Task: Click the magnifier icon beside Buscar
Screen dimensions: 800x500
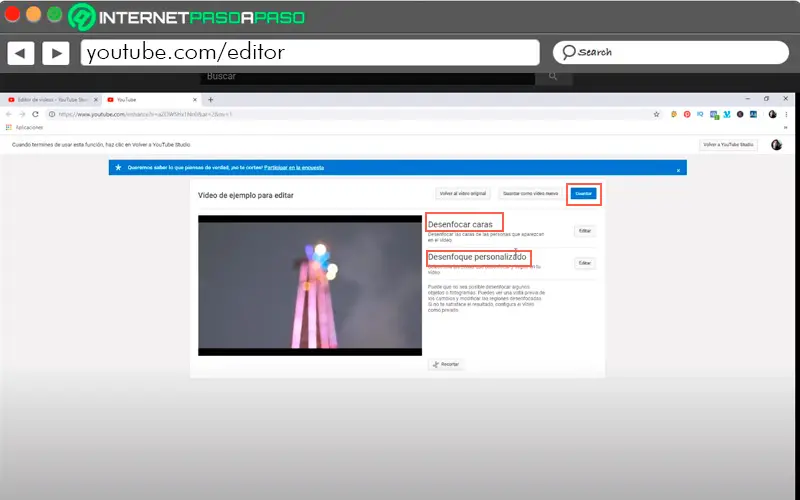Action: click(553, 77)
